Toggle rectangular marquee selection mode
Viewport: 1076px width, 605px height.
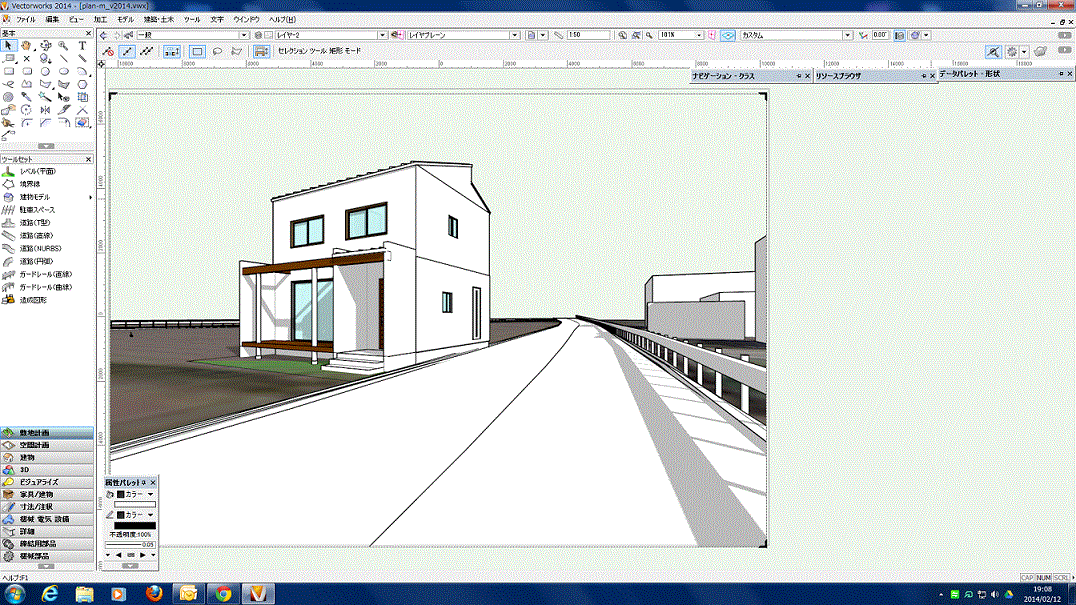coord(197,51)
